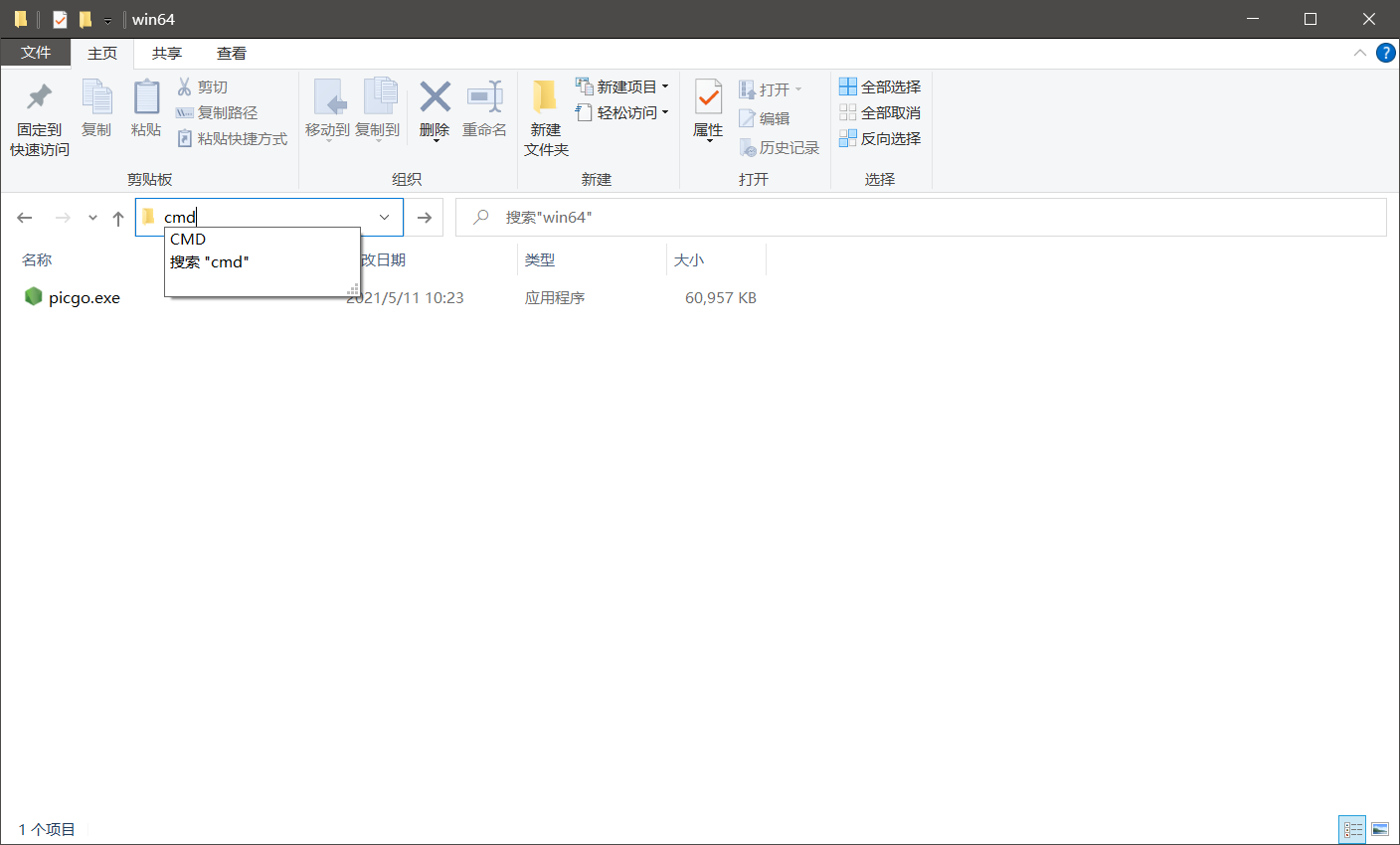1400x845 pixels.
Task: Create a New folder (新建文件夹)
Action: pos(546,119)
